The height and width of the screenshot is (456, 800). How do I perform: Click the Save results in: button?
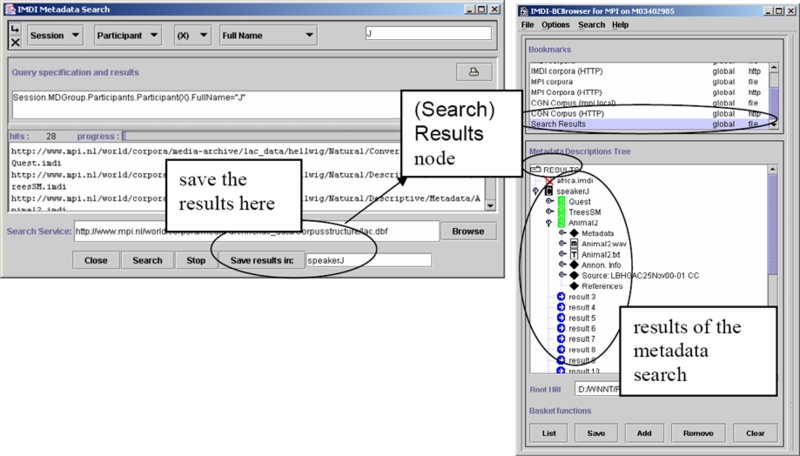pyautogui.click(x=262, y=260)
